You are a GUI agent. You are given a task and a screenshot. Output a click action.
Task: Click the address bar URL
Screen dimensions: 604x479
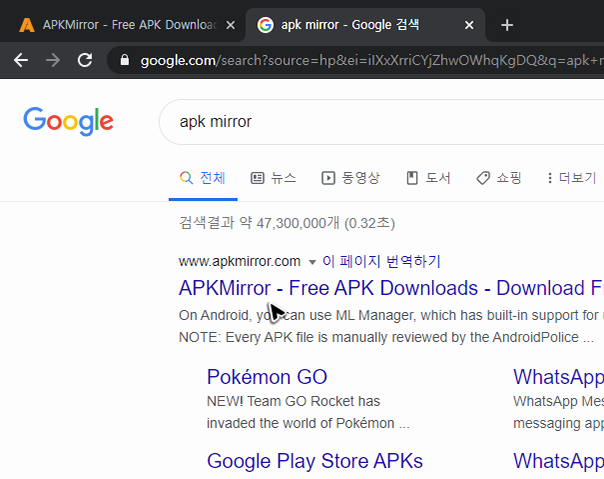[x=372, y=61]
